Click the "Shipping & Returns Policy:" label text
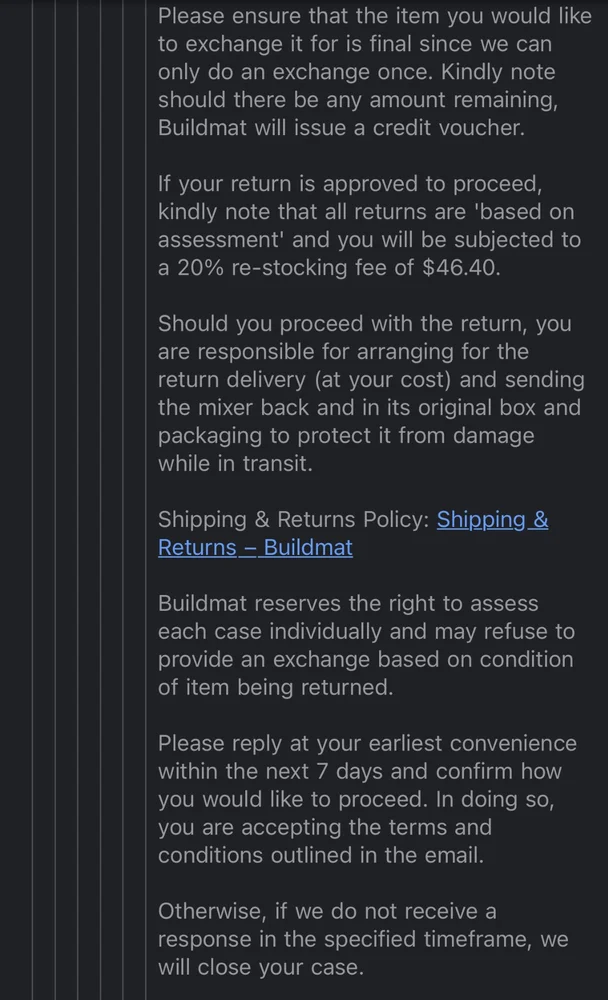The height and width of the screenshot is (1000, 608). pyautogui.click(x=294, y=520)
